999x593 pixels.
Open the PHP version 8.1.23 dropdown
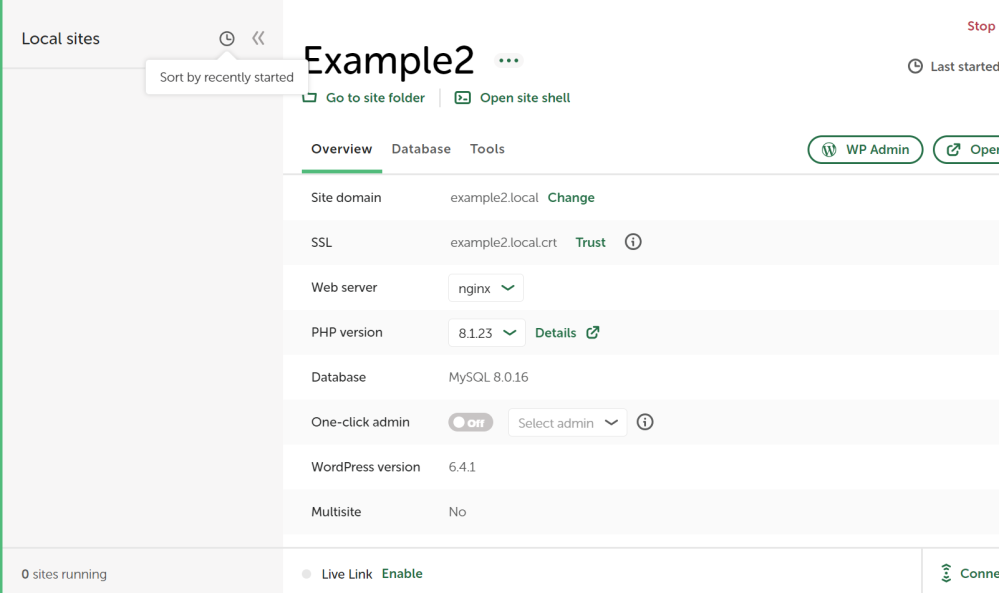(x=487, y=332)
